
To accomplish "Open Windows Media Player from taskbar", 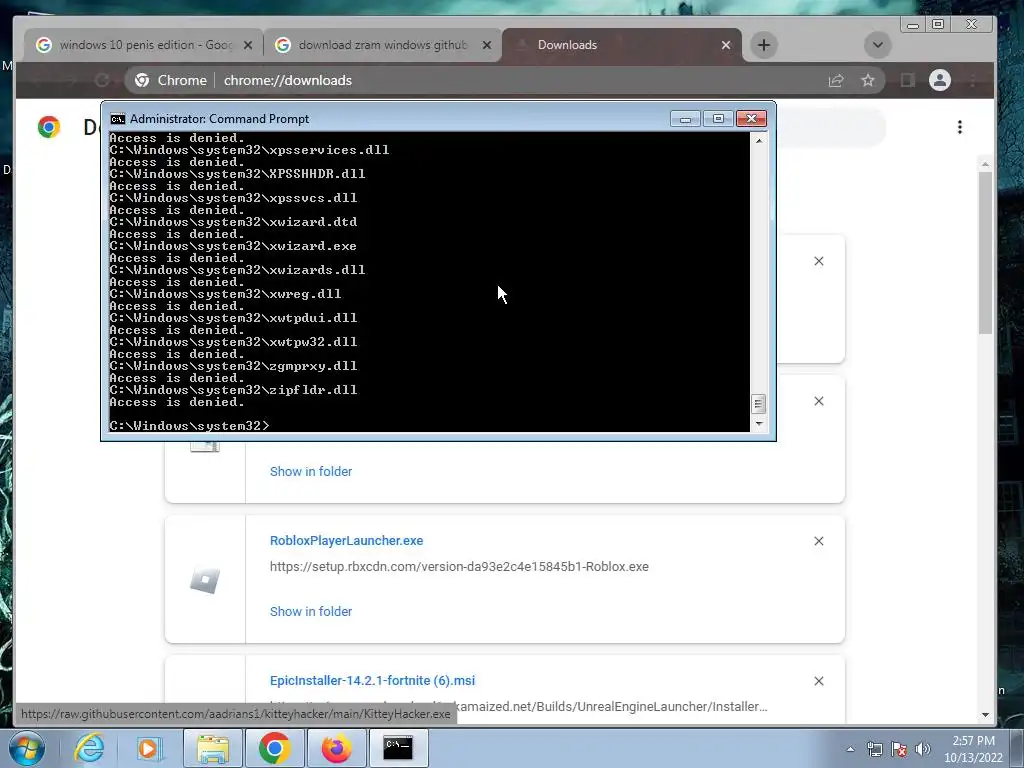I will point(149,748).
